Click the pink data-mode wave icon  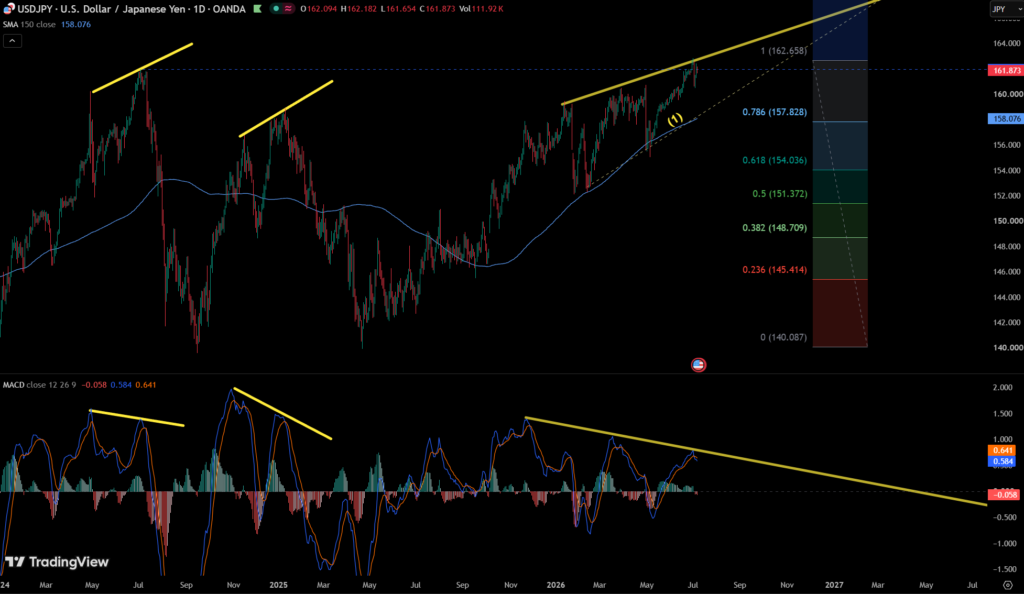click(287, 8)
